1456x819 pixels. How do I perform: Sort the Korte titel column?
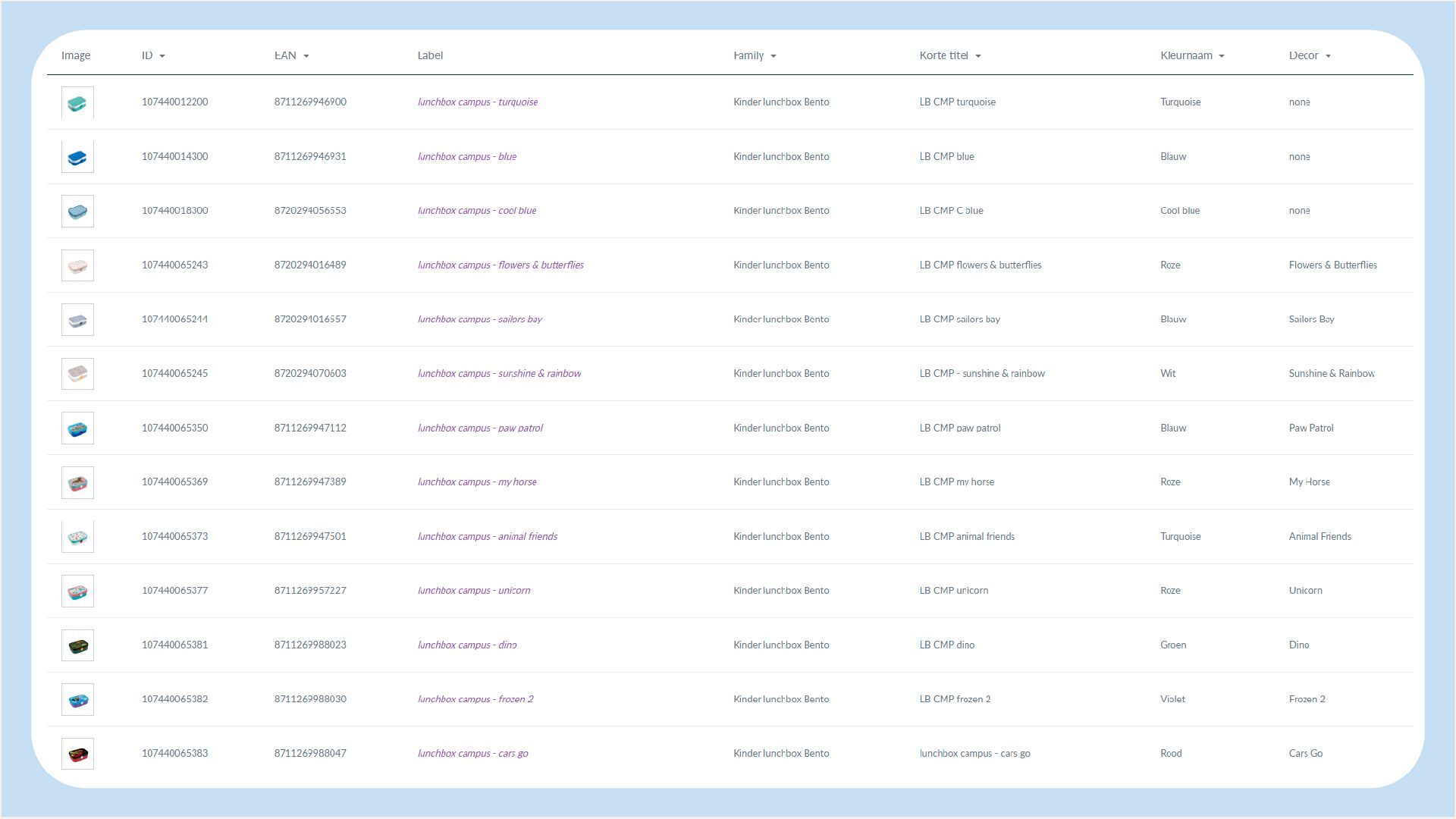pyautogui.click(x=978, y=56)
